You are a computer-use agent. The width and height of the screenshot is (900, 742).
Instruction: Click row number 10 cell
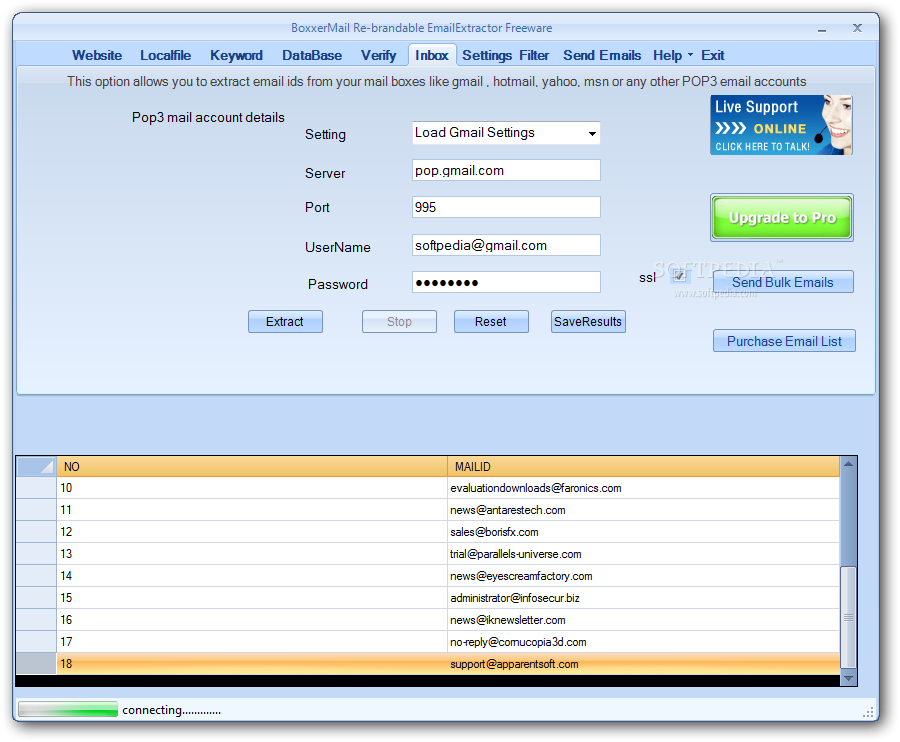point(252,488)
